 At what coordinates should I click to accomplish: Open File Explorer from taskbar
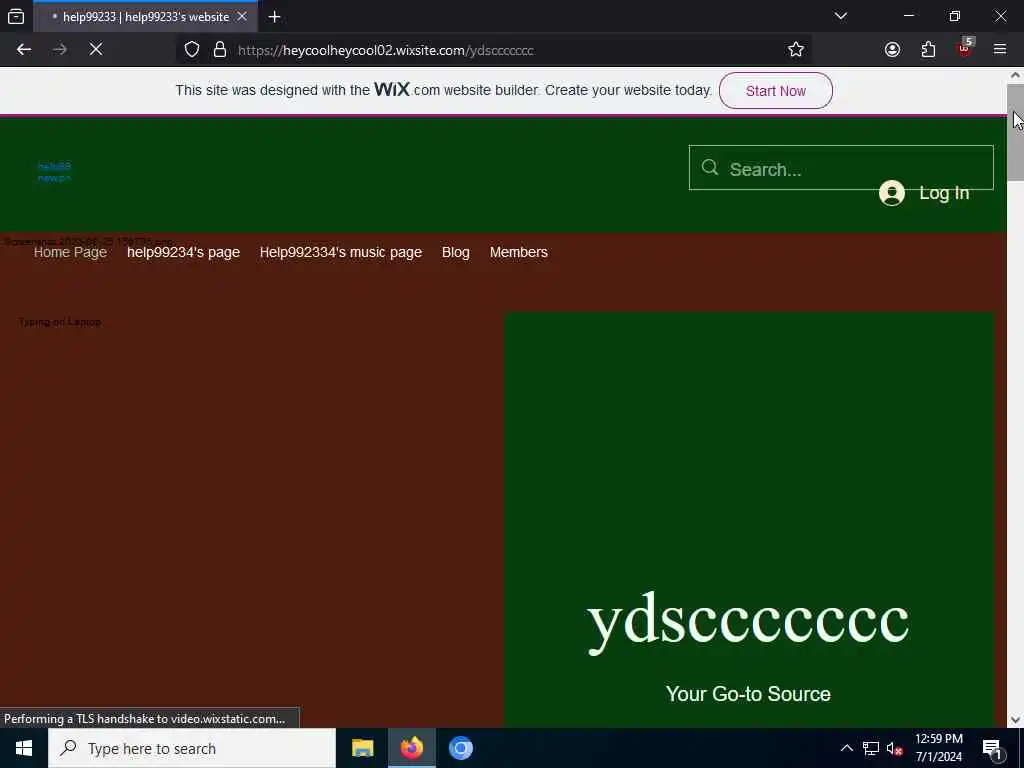tap(362, 748)
